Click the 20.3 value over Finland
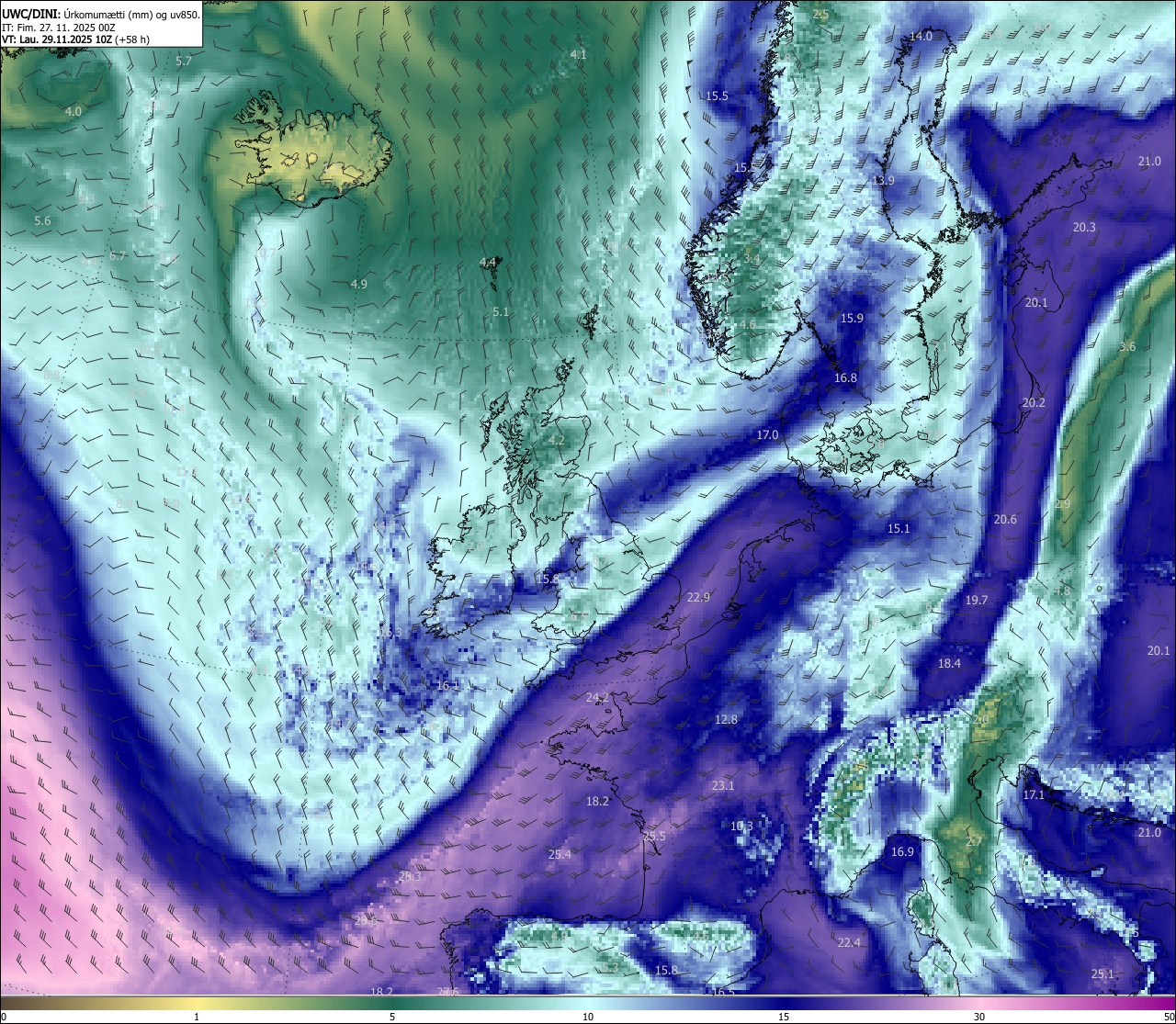 coord(1084,228)
